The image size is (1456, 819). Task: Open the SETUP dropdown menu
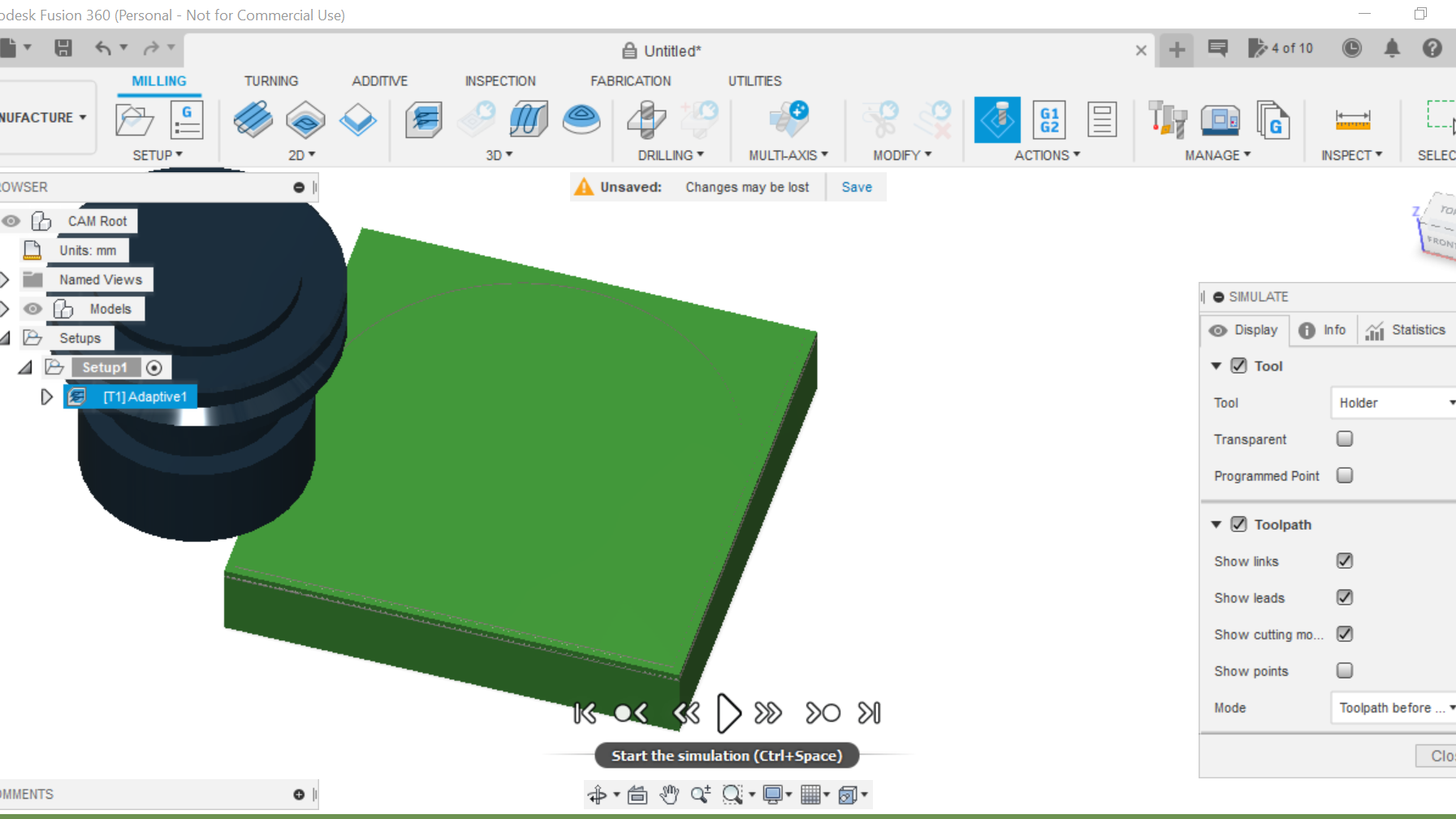pos(158,155)
